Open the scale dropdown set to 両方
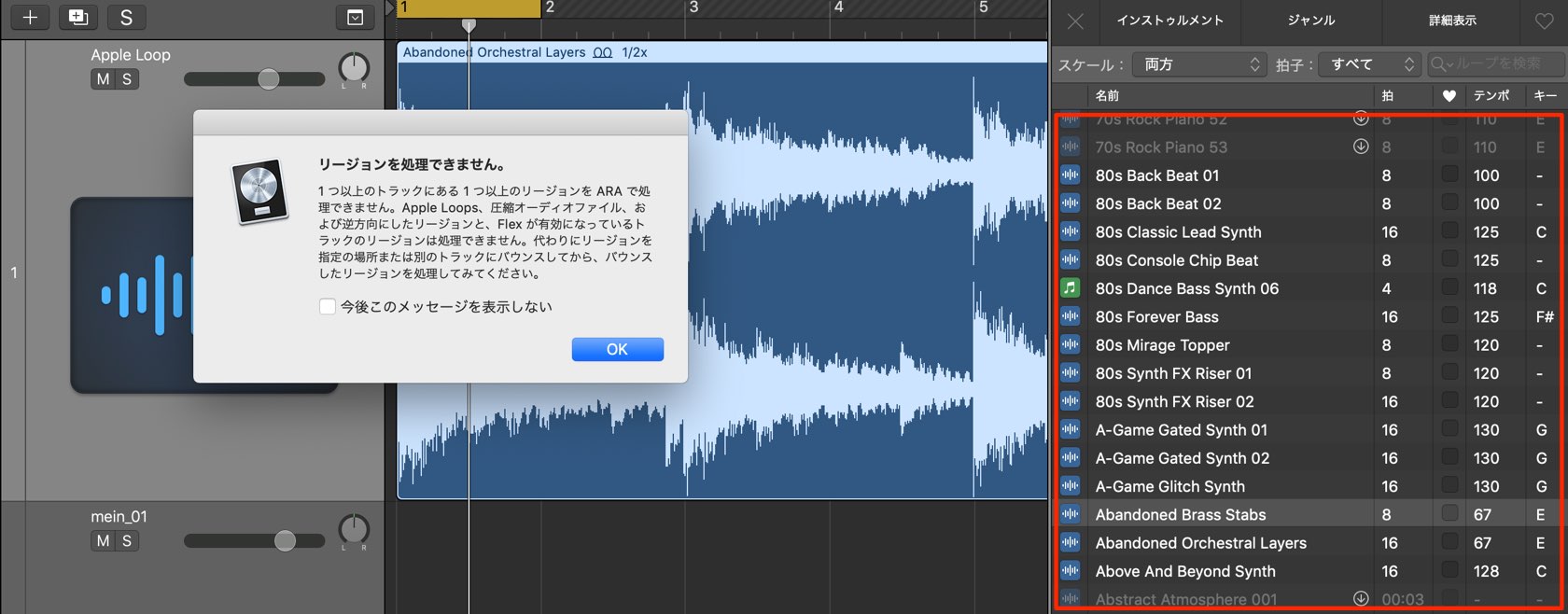 [x=1199, y=64]
